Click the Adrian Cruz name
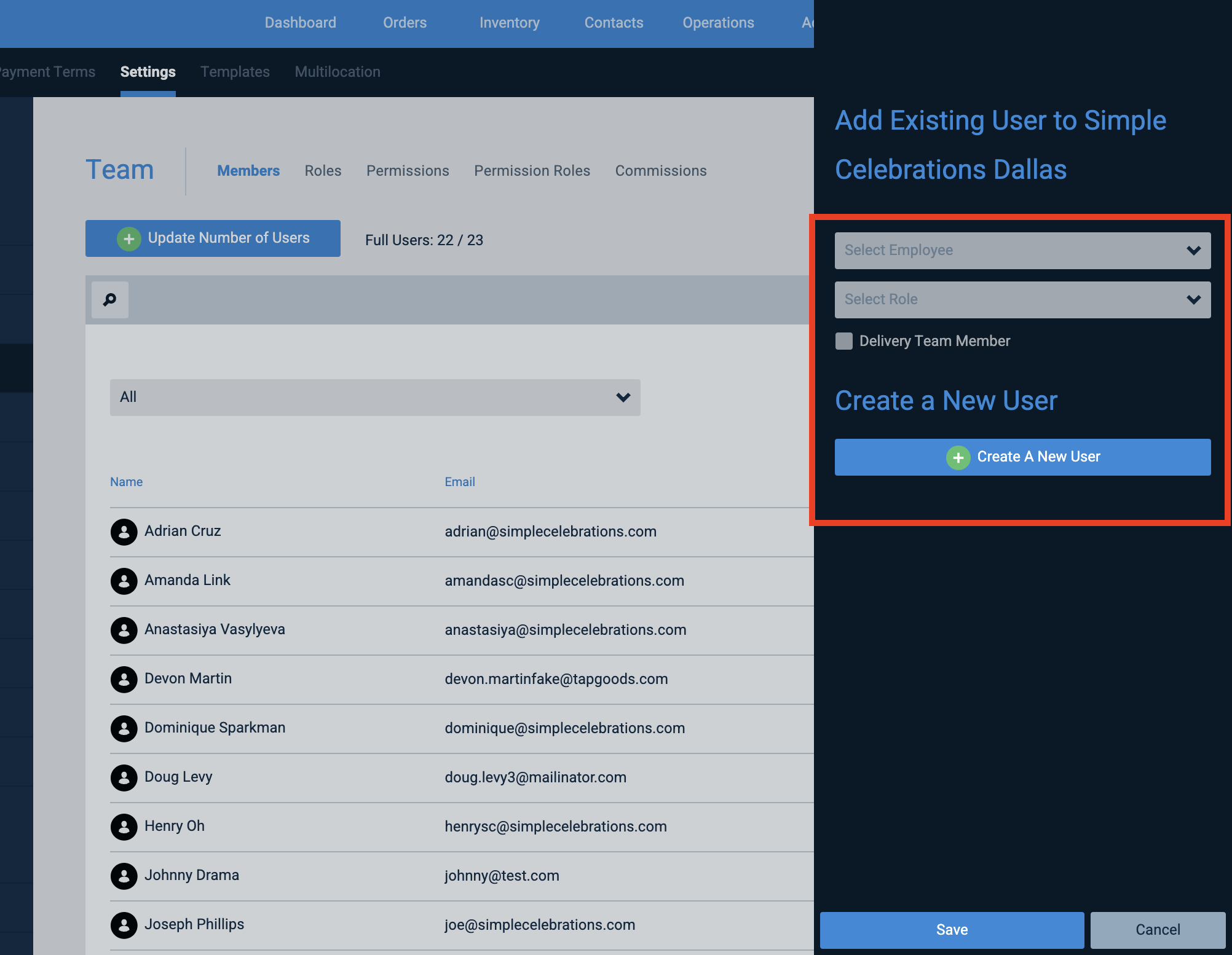Image resolution: width=1232 pixels, height=955 pixels. coord(183,531)
